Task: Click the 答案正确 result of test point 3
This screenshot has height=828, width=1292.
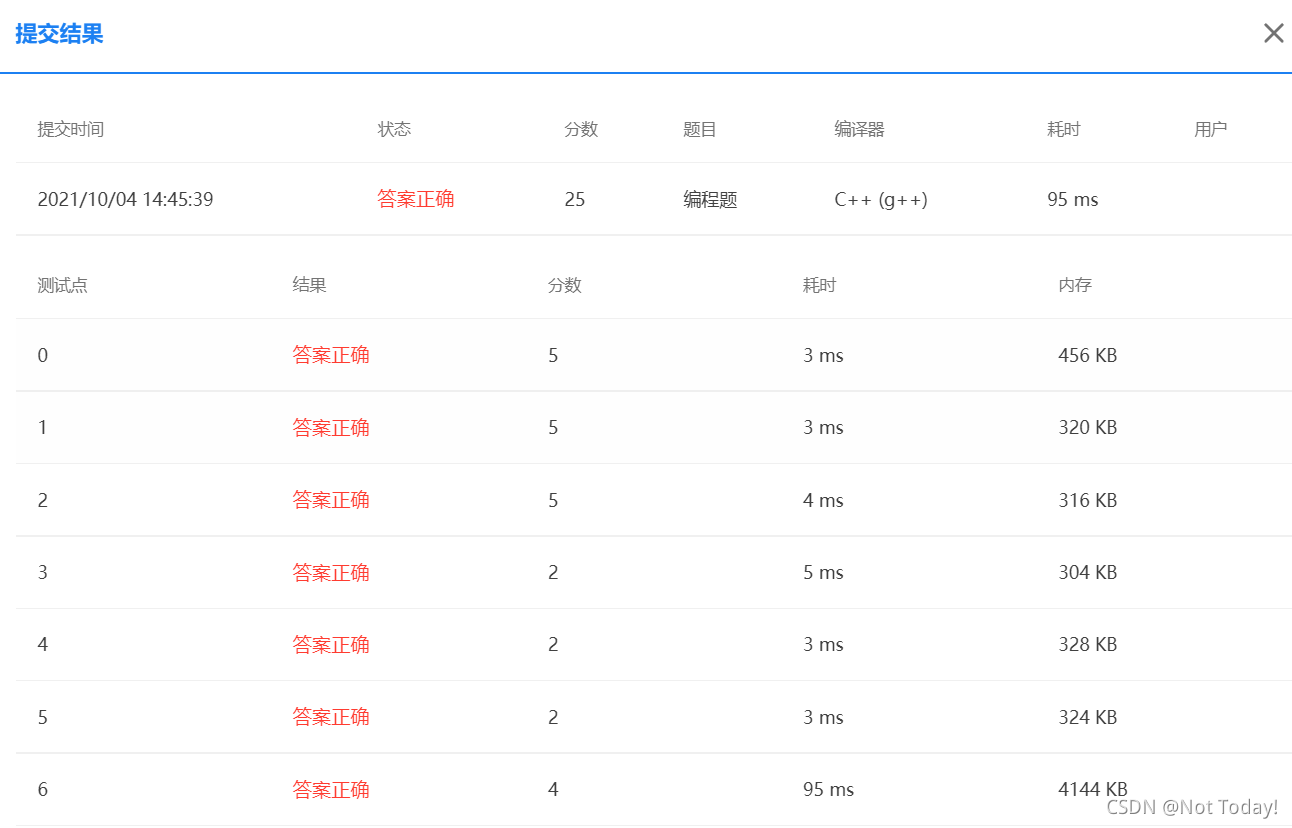Action: [331, 572]
